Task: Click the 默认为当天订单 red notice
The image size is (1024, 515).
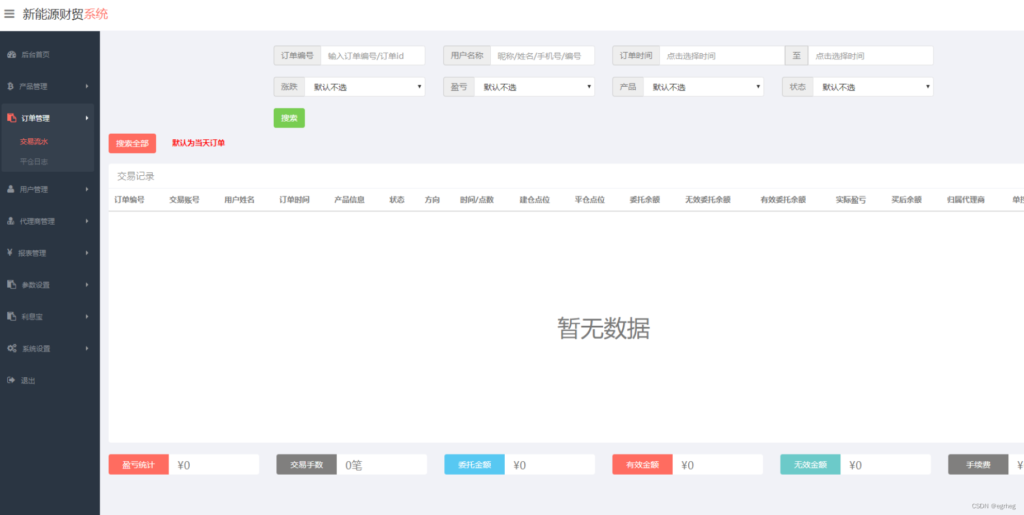Action: pos(199,142)
